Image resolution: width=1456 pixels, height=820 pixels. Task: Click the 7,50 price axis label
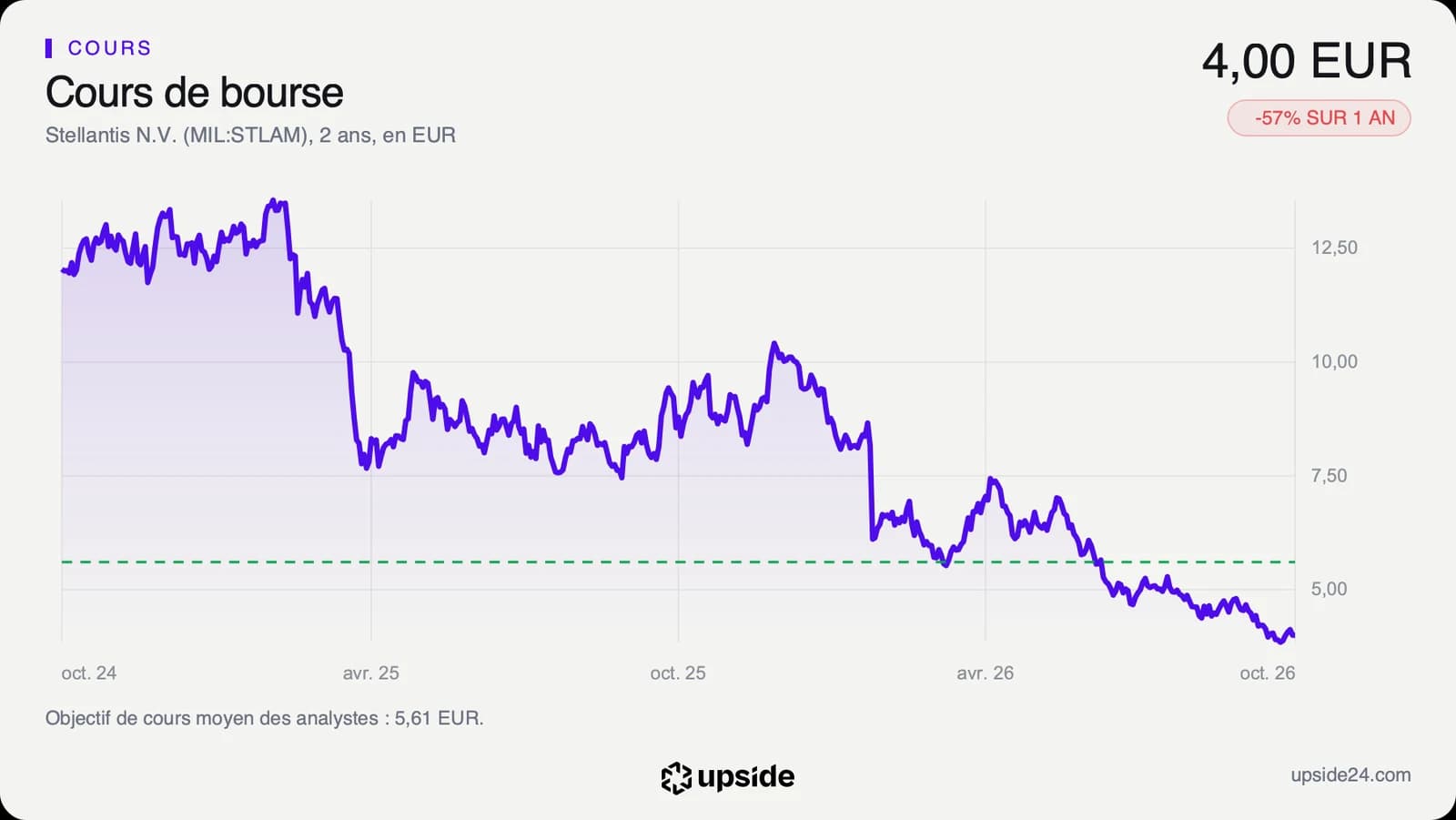click(x=1329, y=475)
